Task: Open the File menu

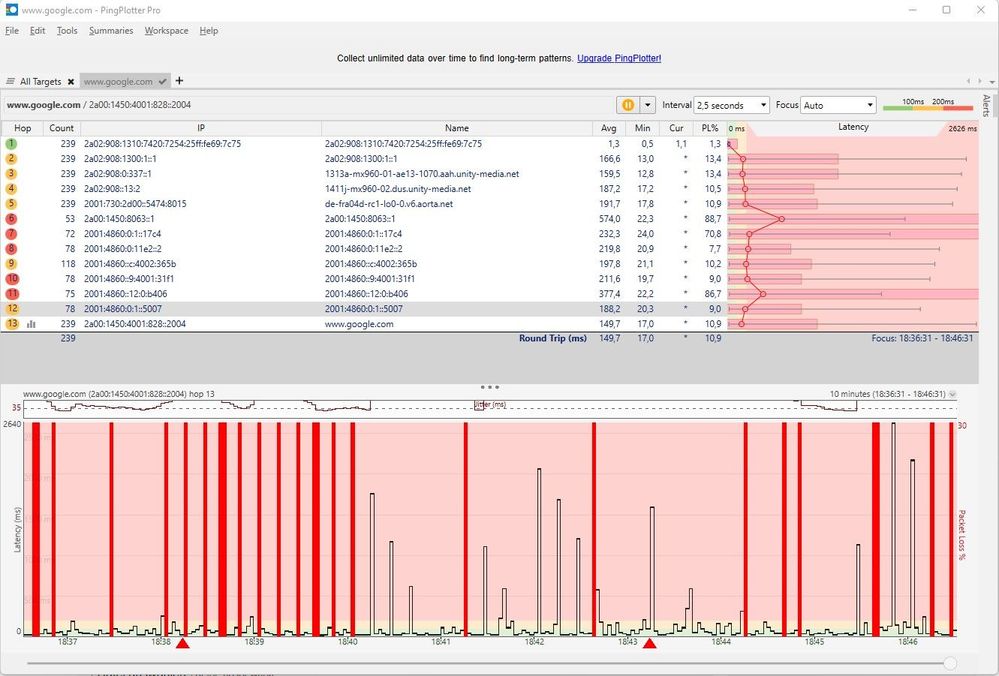Action: (12, 31)
